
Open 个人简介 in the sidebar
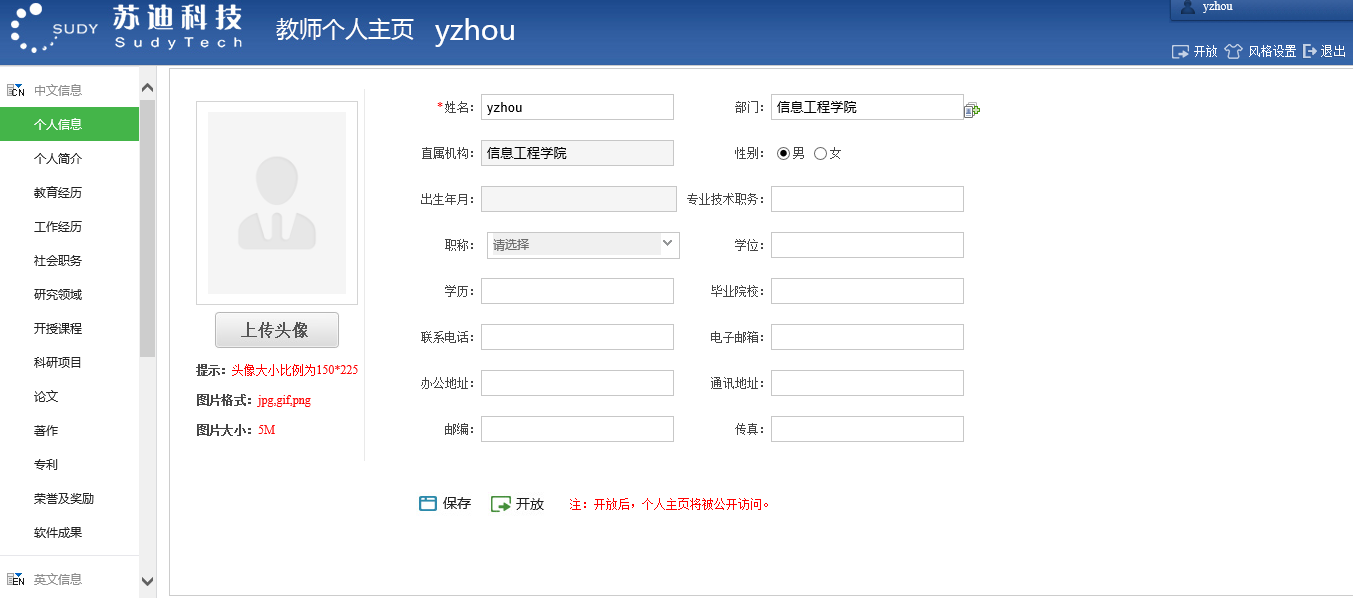coord(58,159)
